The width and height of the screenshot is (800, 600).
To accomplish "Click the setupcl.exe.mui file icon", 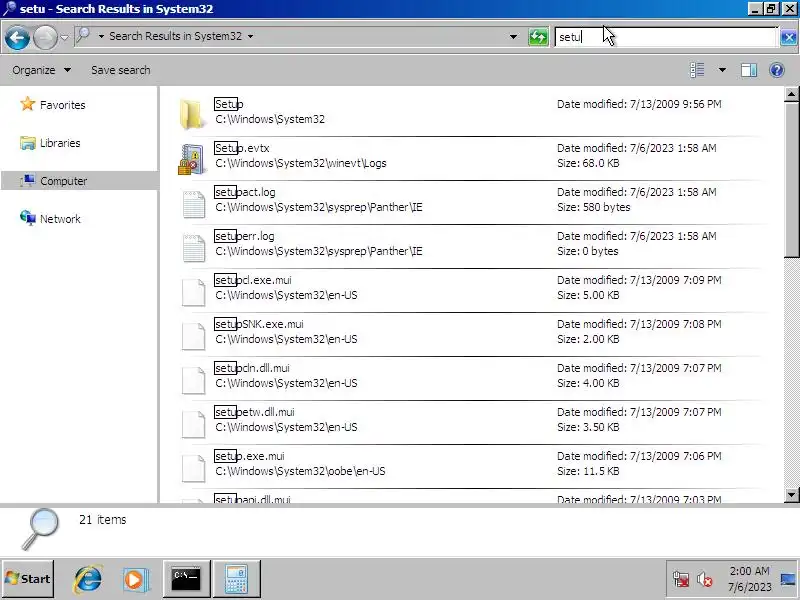I will (x=193, y=292).
